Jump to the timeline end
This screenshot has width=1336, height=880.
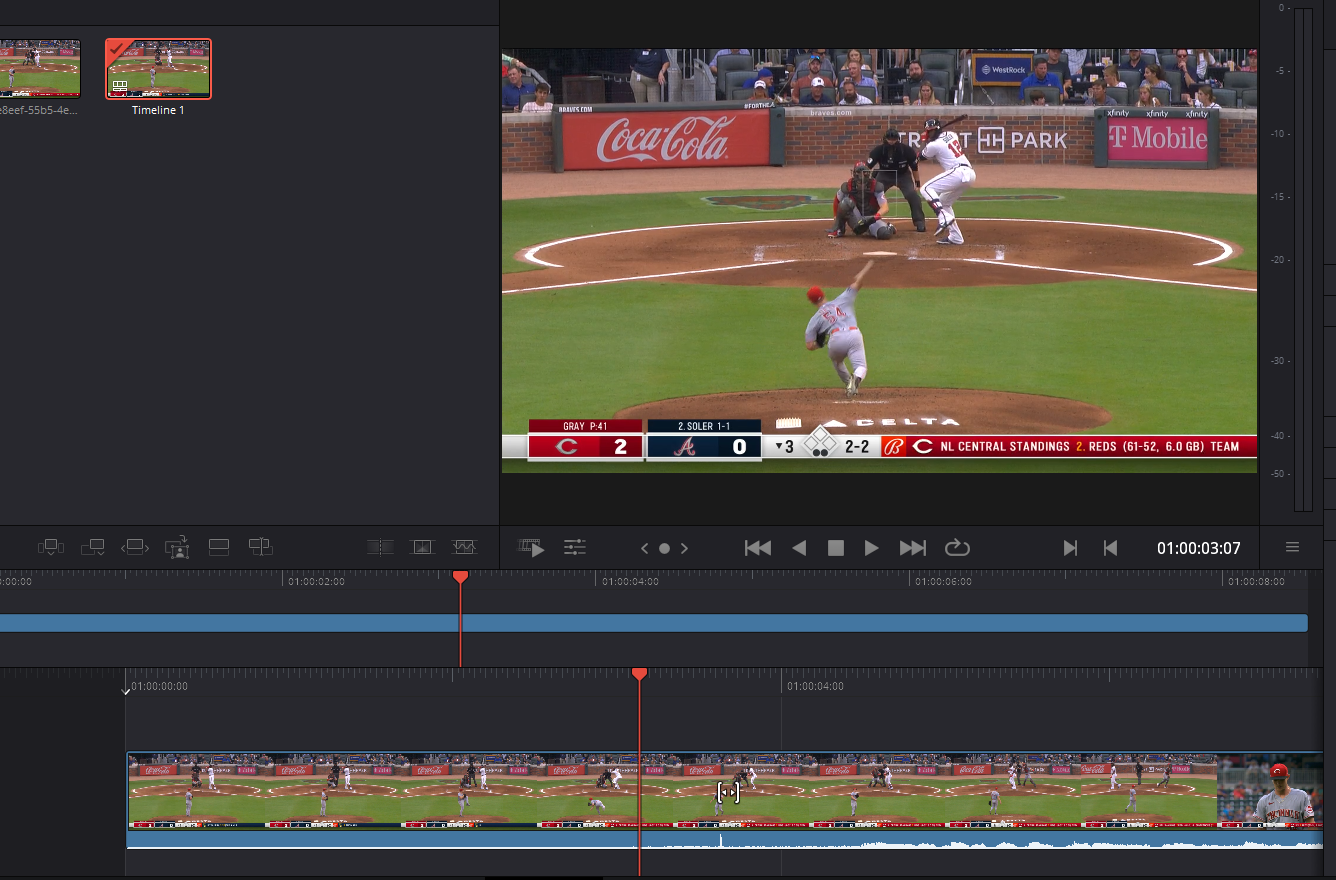click(x=913, y=547)
